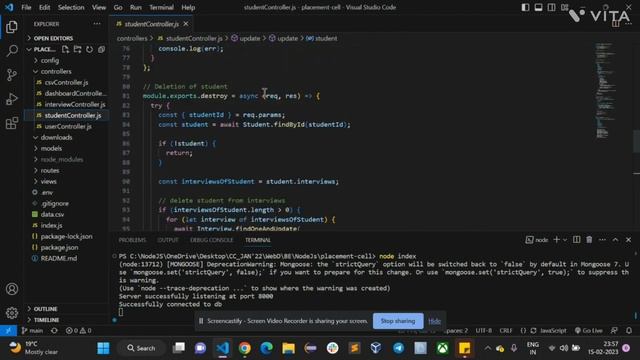
Task: Click errors and warnings count in status bar
Action: [78, 331]
